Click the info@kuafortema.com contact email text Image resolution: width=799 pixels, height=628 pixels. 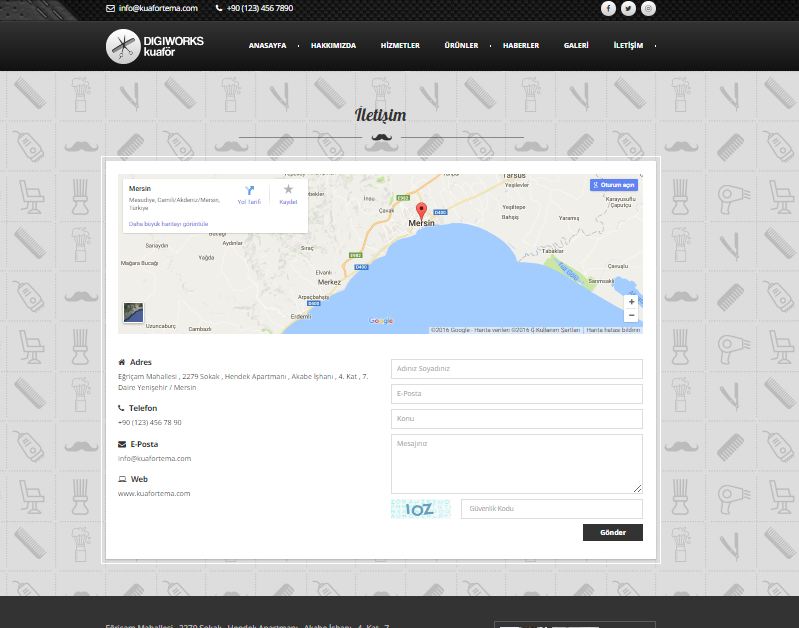pos(154,458)
